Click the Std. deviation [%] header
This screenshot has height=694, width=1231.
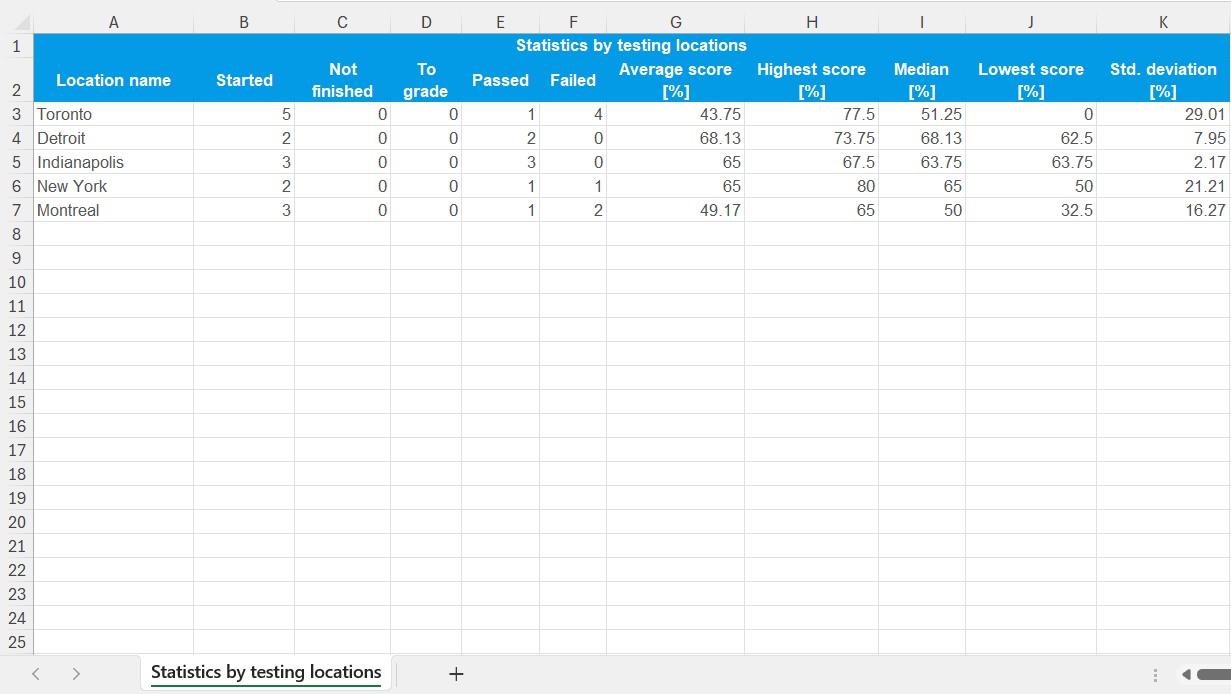point(1163,80)
